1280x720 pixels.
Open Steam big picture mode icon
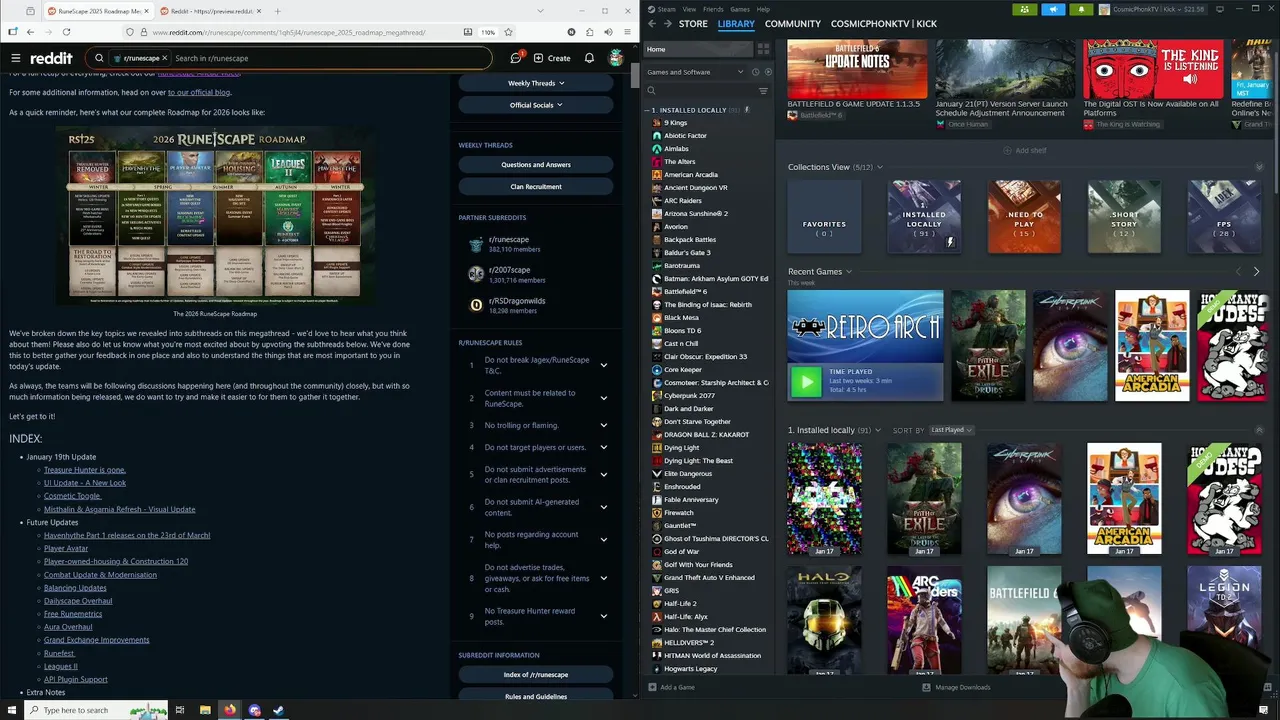click(1220, 9)
